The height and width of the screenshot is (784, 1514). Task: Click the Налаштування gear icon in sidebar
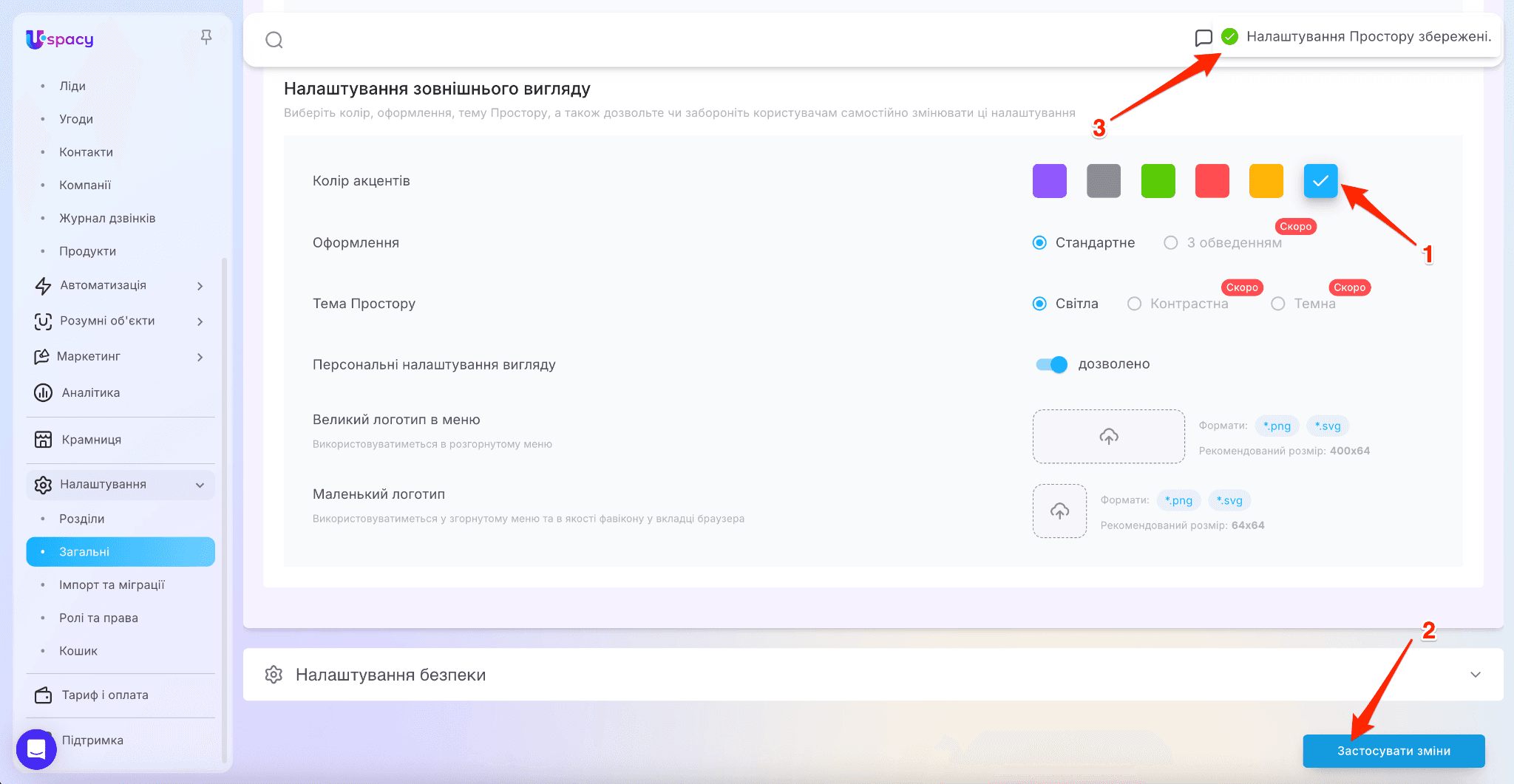(x=43, y=485)
